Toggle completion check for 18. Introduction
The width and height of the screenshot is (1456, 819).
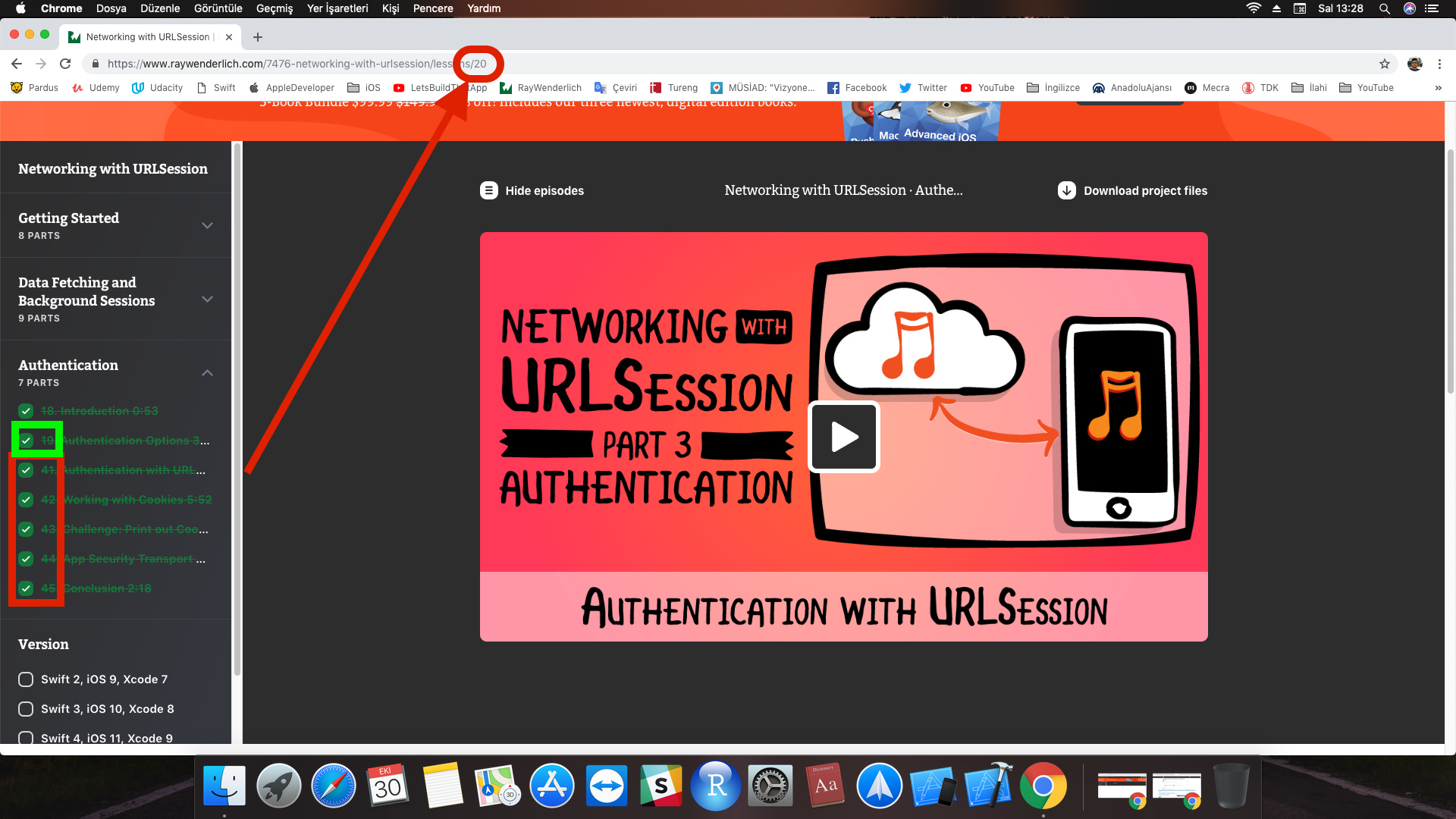click(26, 411)
